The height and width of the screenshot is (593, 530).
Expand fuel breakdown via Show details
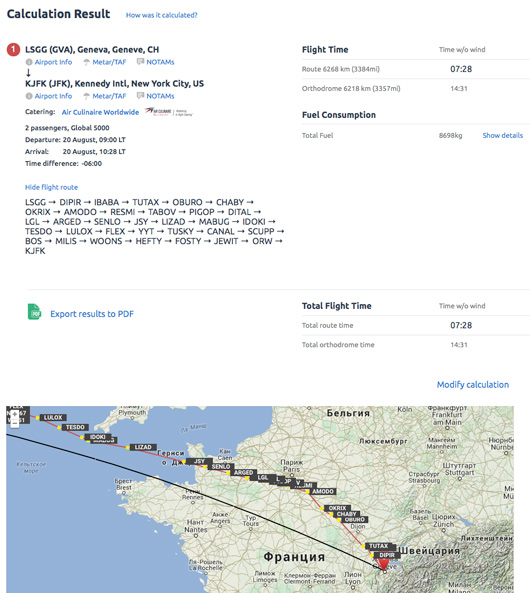pyautogui.click(x=502, y=135)
